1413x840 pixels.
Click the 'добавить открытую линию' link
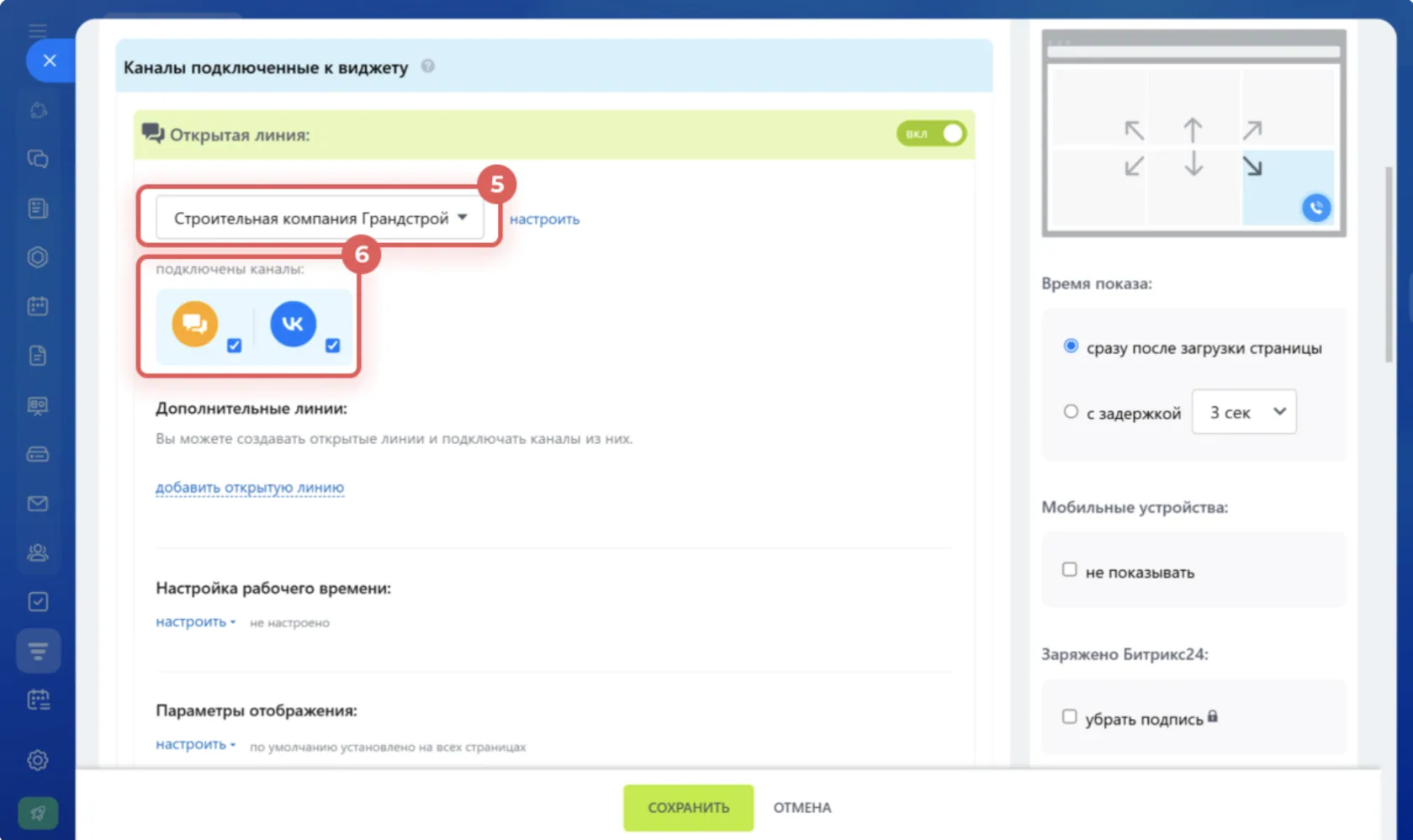(x=250, y=487)
